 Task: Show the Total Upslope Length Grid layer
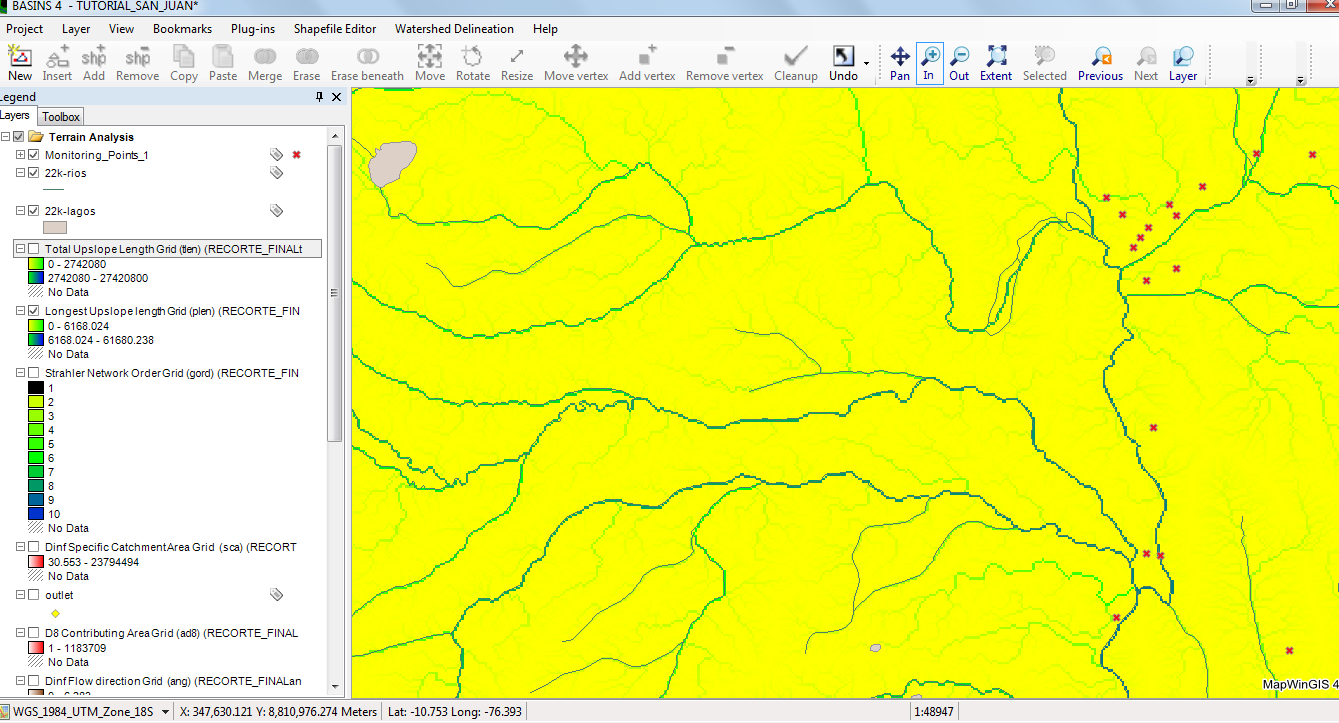pyautogui.click(x=34, y=249)
